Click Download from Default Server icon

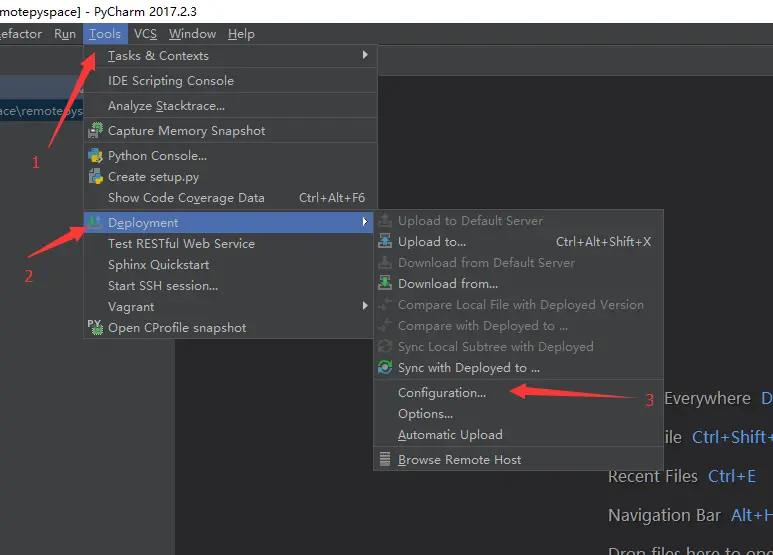[385, 262]
